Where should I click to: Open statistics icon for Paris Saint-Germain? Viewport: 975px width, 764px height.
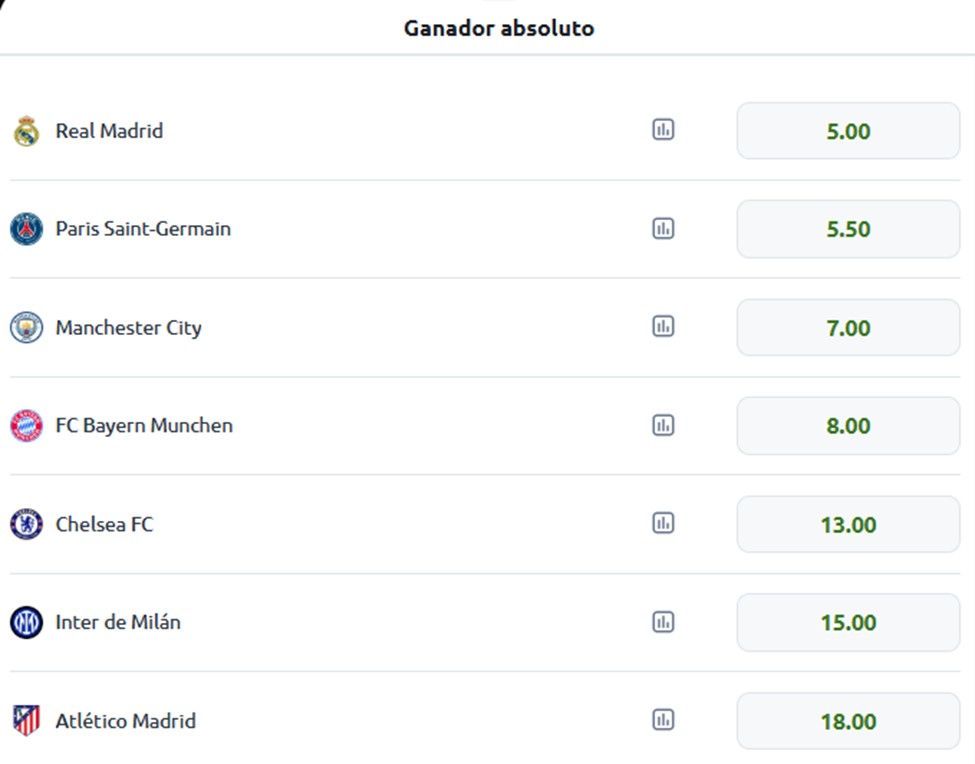point(663,228)
